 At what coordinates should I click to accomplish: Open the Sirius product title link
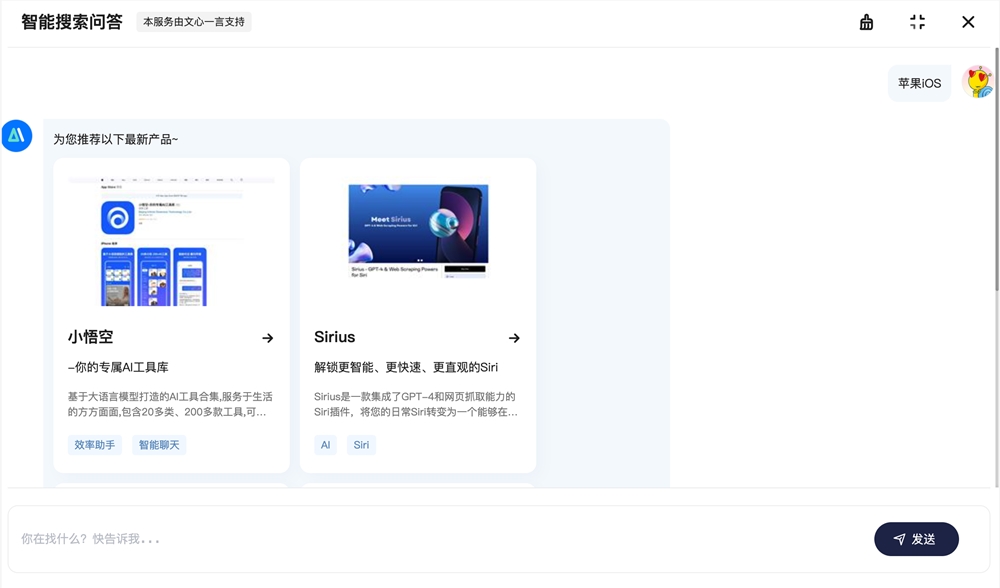coord(334,337)
